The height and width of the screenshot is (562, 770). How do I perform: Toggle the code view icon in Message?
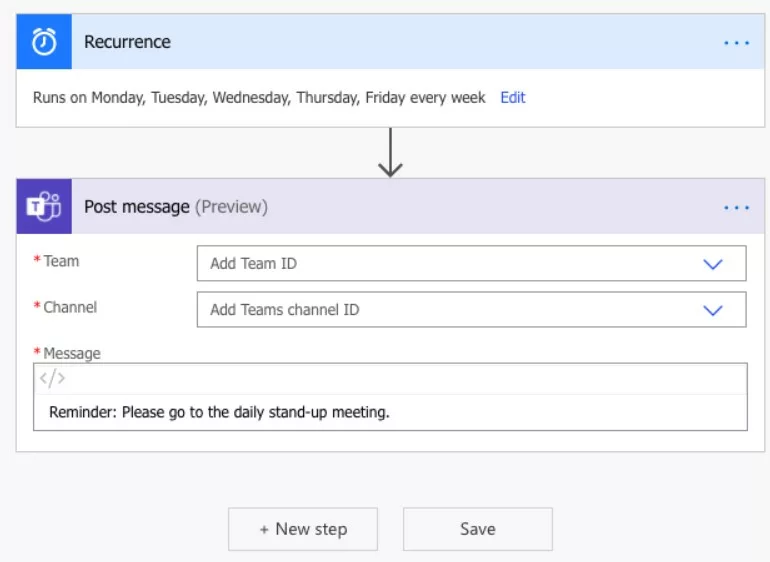coord(52,378)
